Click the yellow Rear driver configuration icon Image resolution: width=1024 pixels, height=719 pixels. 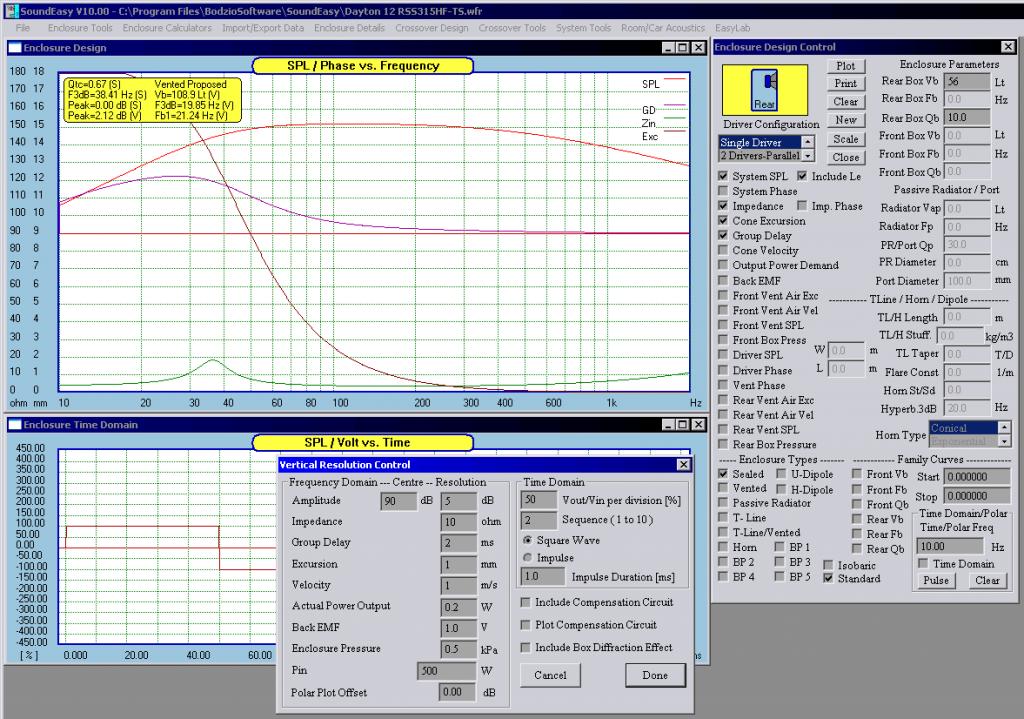point(765,89)
